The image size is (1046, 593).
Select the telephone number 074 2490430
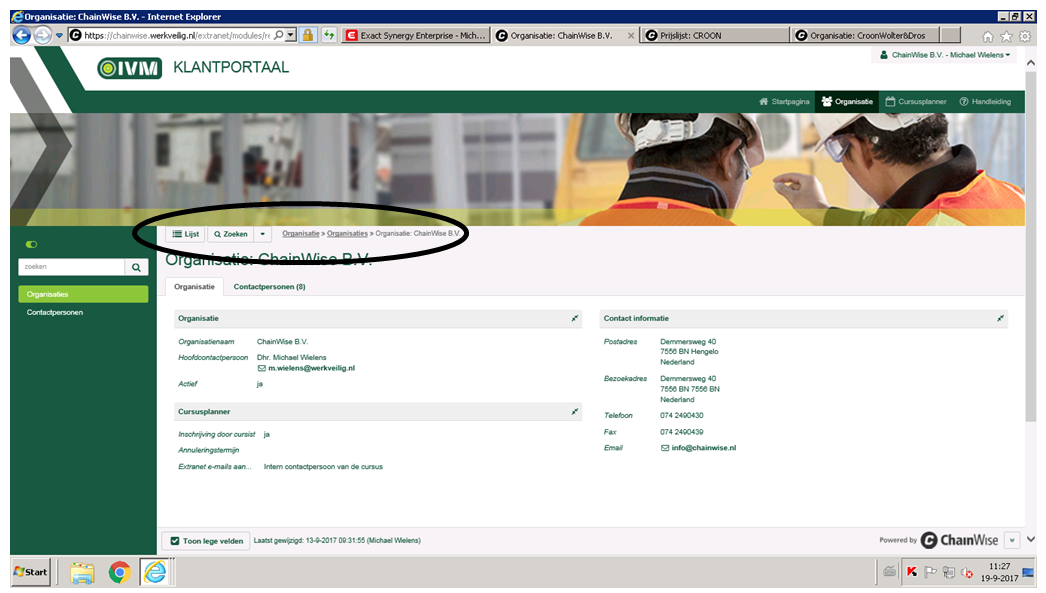(682, 416)
